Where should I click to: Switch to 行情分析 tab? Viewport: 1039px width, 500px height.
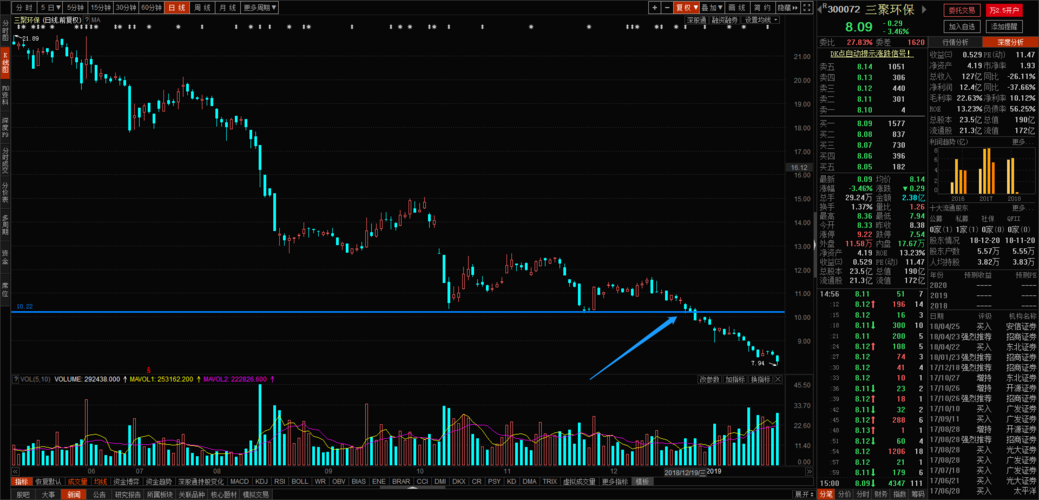956,42
